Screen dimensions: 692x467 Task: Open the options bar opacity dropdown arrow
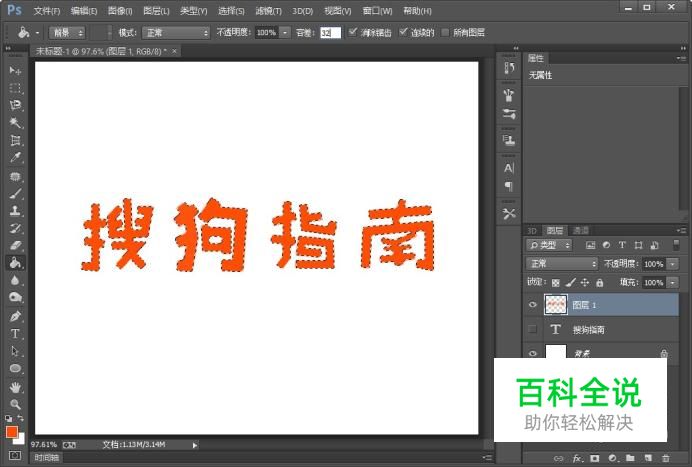[285, 32]
